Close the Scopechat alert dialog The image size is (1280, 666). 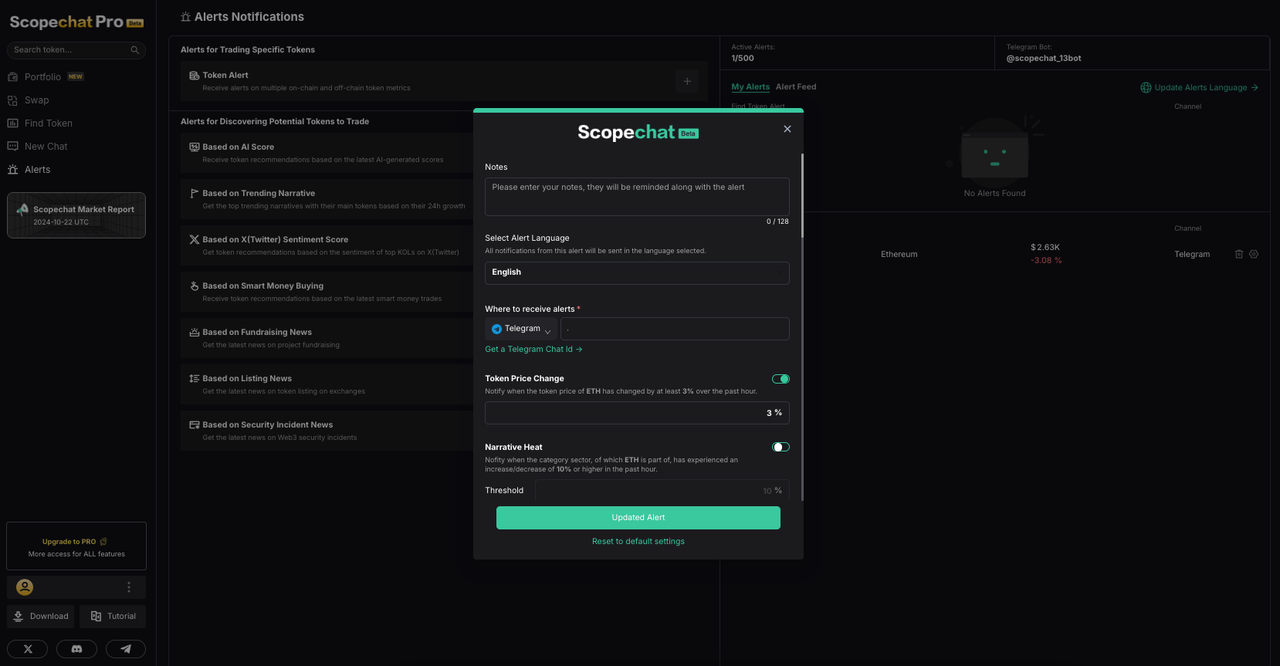[x=787, y=129]
